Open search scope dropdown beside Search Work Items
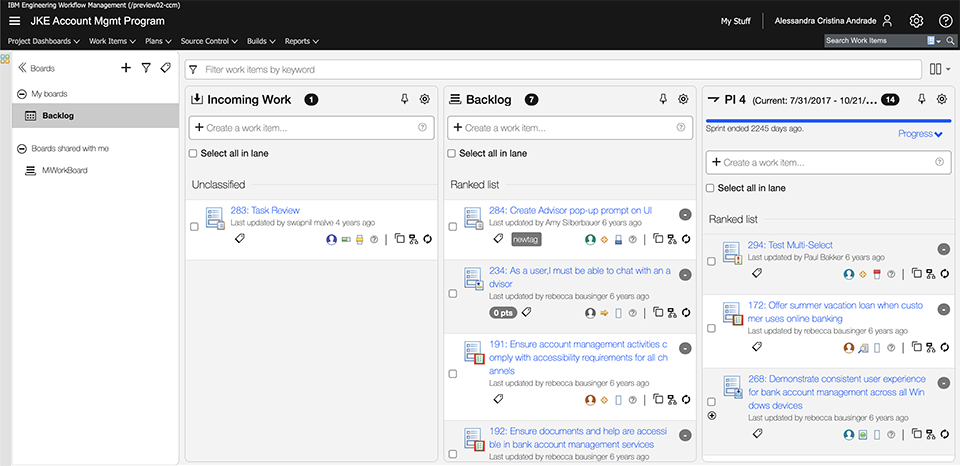Screen dimensions: 960x466 tap(934, 40)
